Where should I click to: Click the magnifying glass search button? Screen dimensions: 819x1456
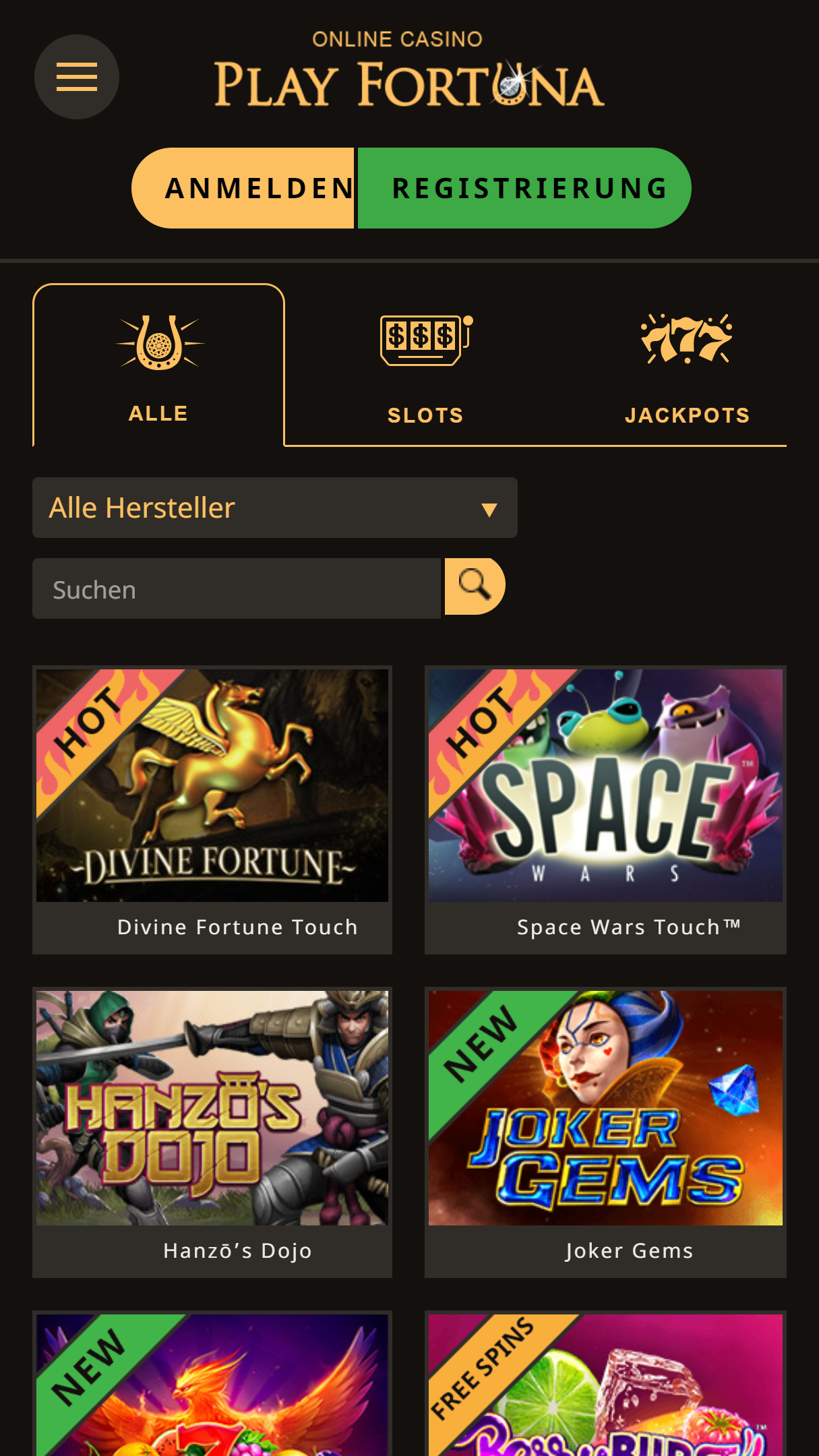pyautogui.click(x=475, y=586)
